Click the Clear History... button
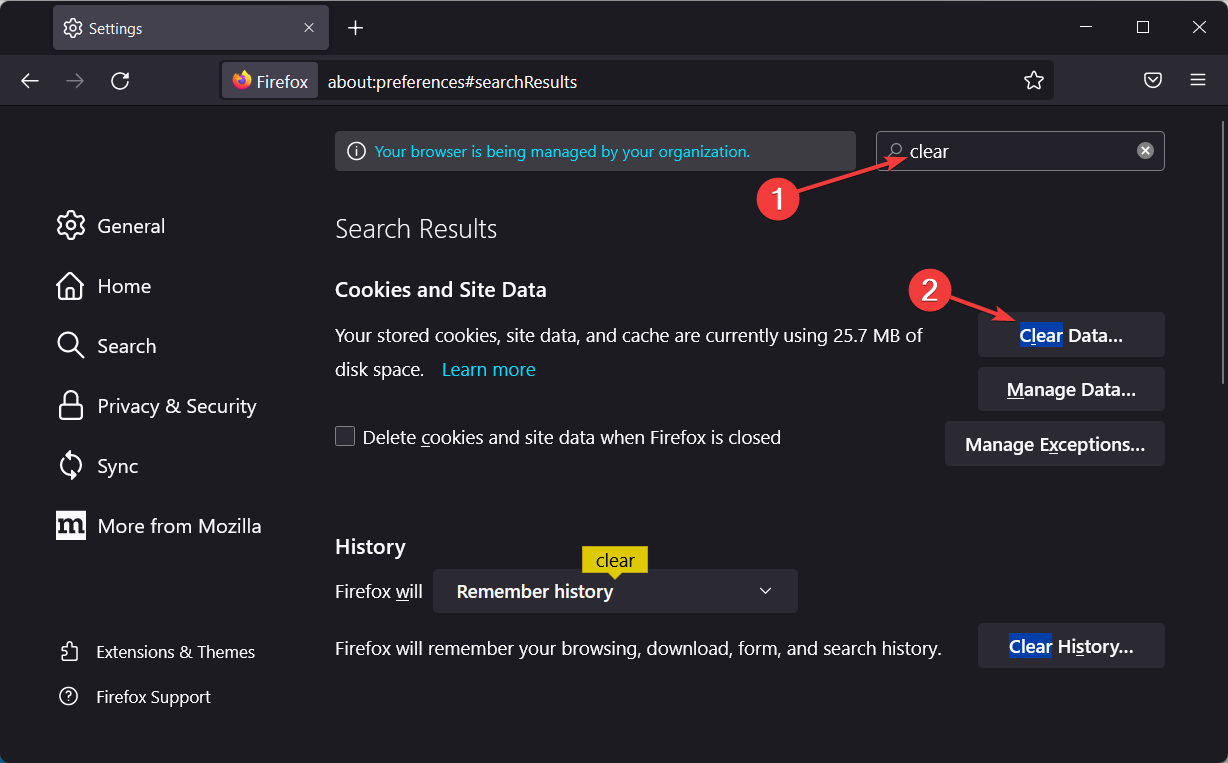 (1071, 646)
